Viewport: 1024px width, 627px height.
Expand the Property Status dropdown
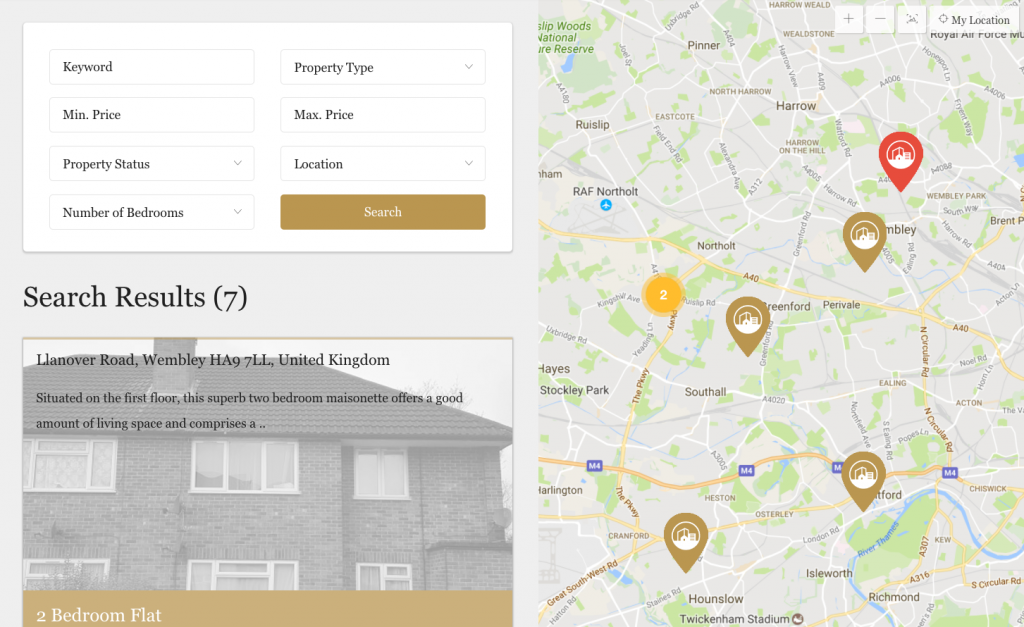point(152,163)
